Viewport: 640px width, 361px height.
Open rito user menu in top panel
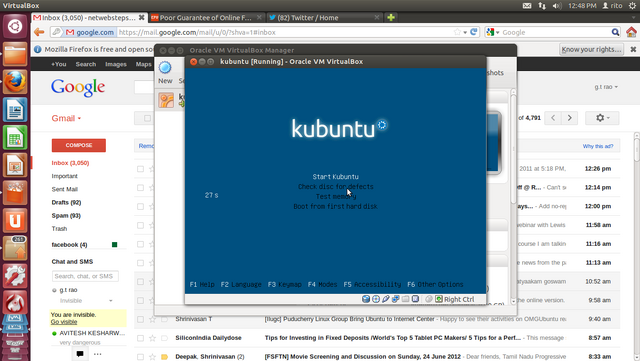(612, 5)
